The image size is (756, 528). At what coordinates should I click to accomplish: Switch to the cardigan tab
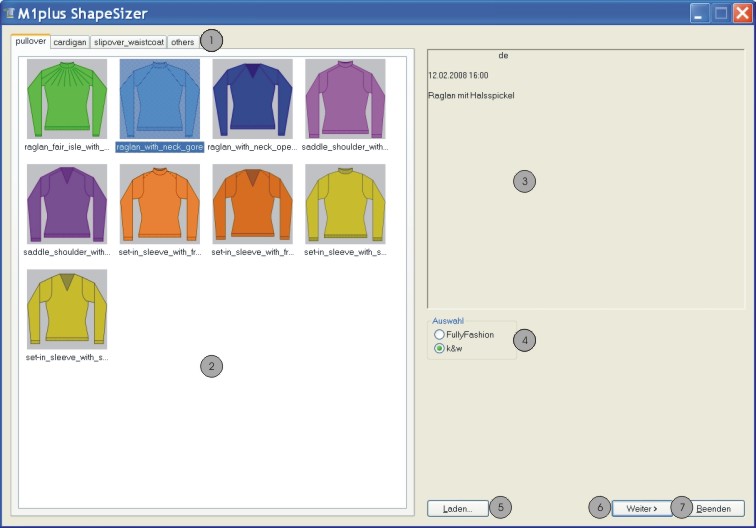point(70,43)
